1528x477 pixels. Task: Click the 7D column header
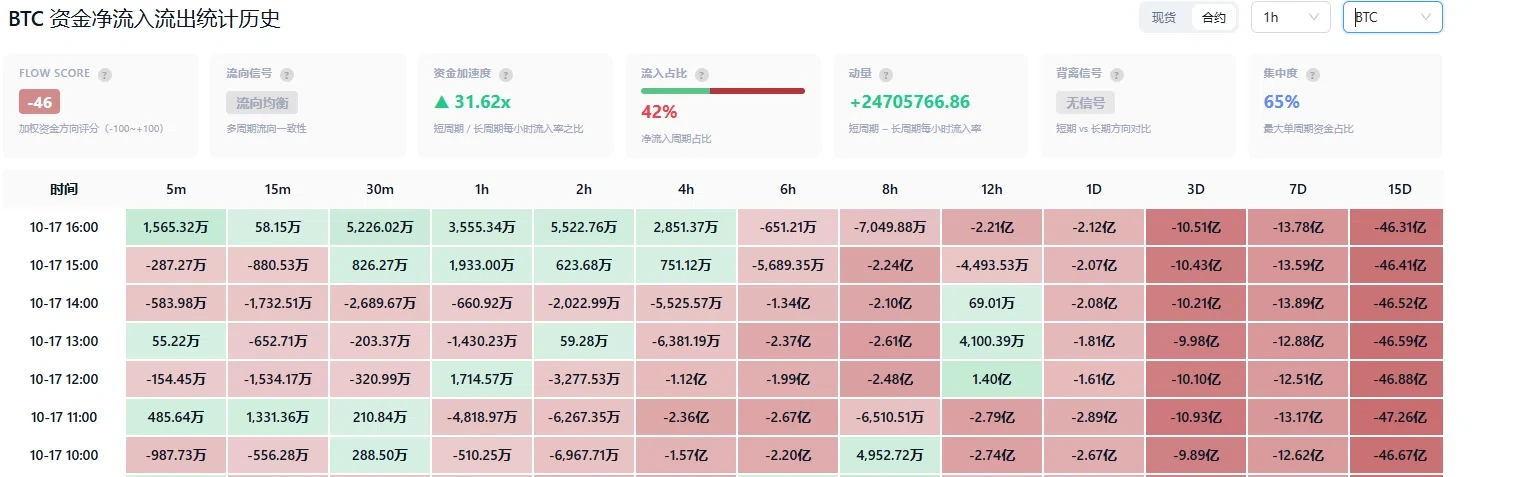point(1298,189)
